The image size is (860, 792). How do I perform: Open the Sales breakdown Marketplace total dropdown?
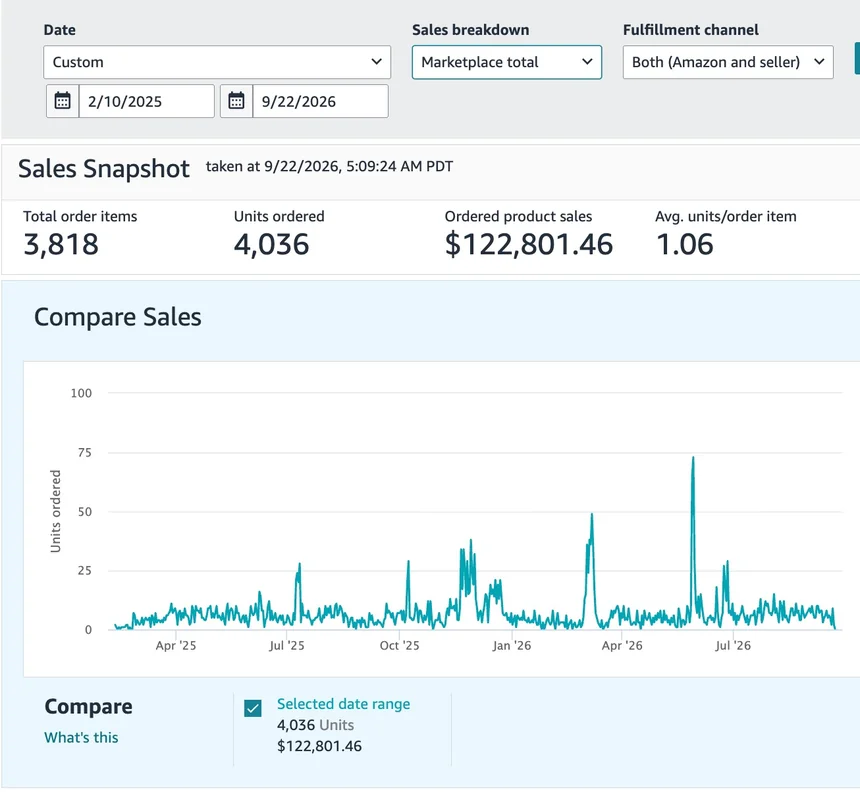[507, 62]
